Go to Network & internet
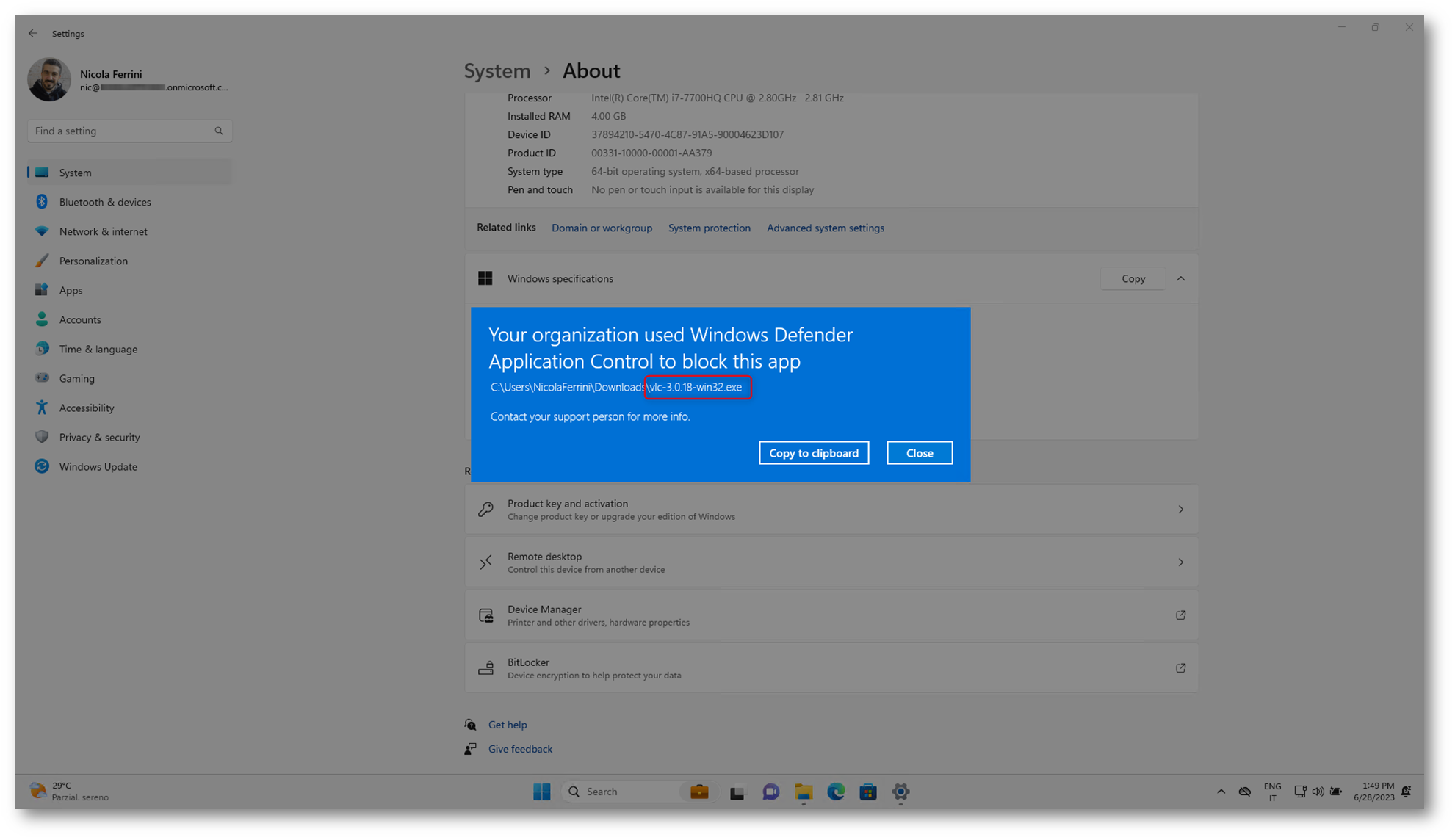This screenshot has height=840, width=1455. coord(130,231)
